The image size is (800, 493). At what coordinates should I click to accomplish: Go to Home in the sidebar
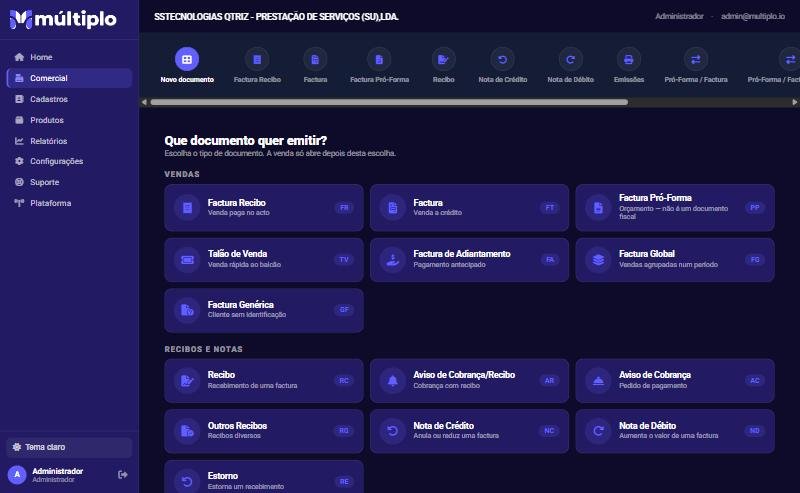point(69,57)
